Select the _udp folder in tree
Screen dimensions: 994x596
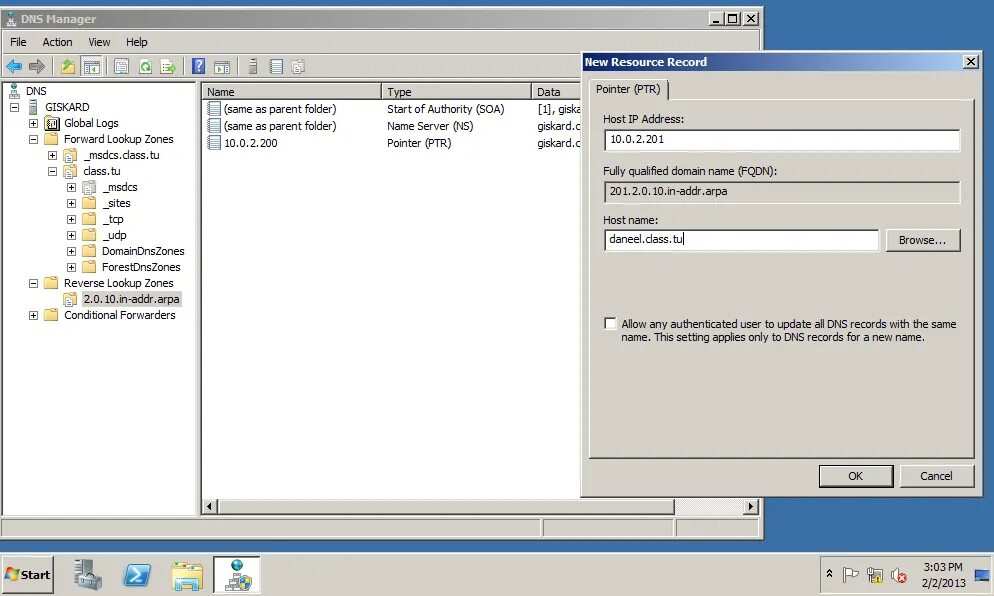[114, 235]
